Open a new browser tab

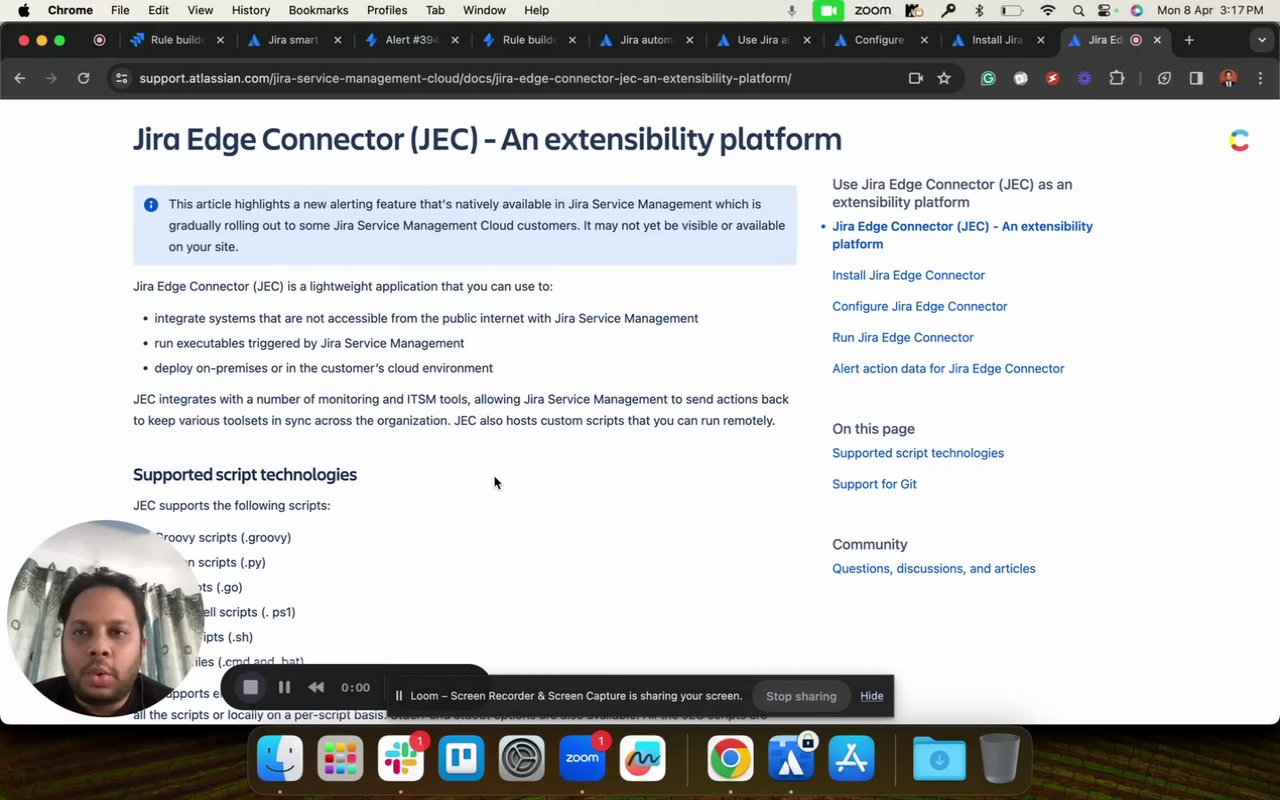pos(1189,40)
